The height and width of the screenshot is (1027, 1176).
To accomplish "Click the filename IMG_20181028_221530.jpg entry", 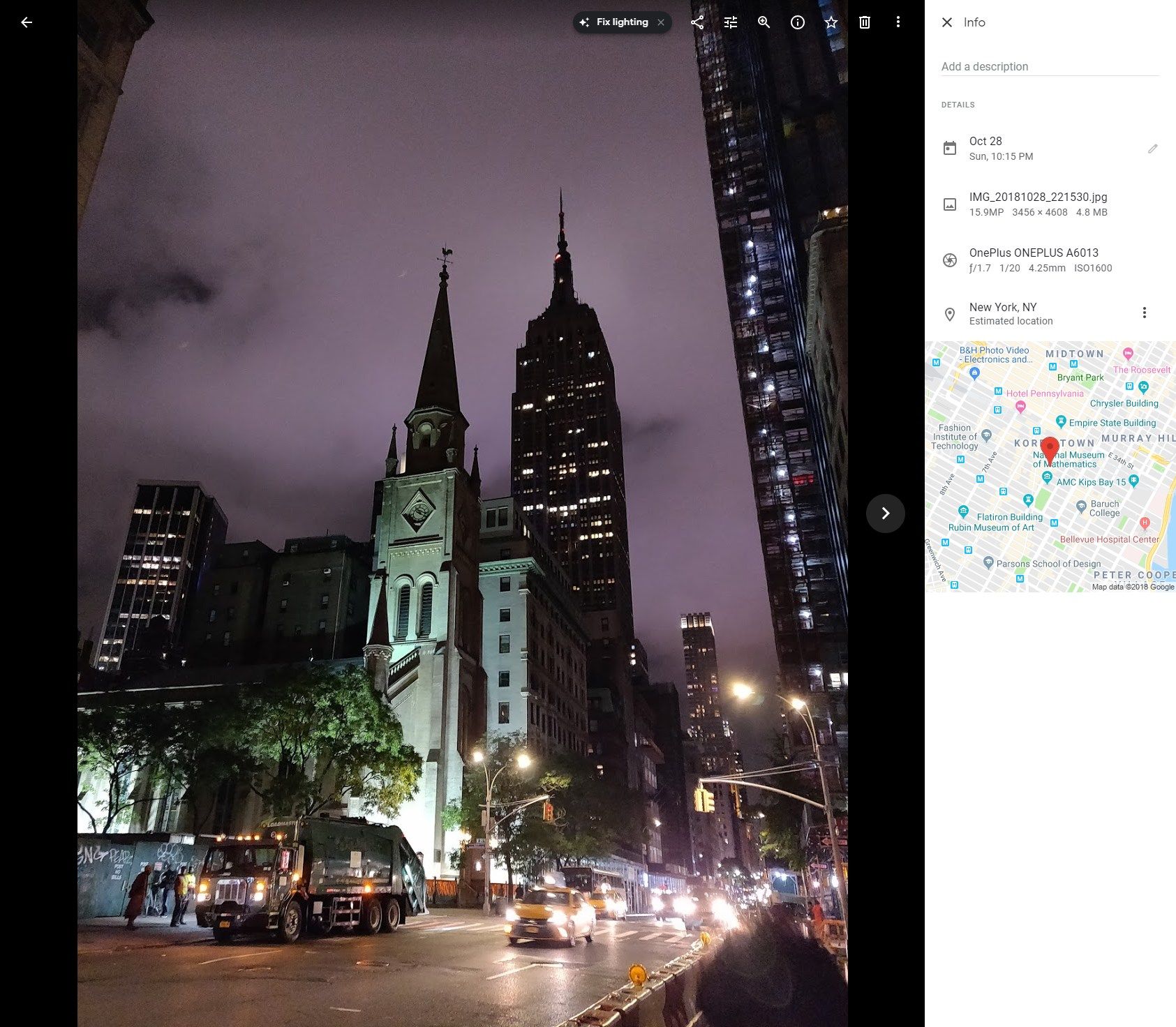I will tap(1038, 204).
